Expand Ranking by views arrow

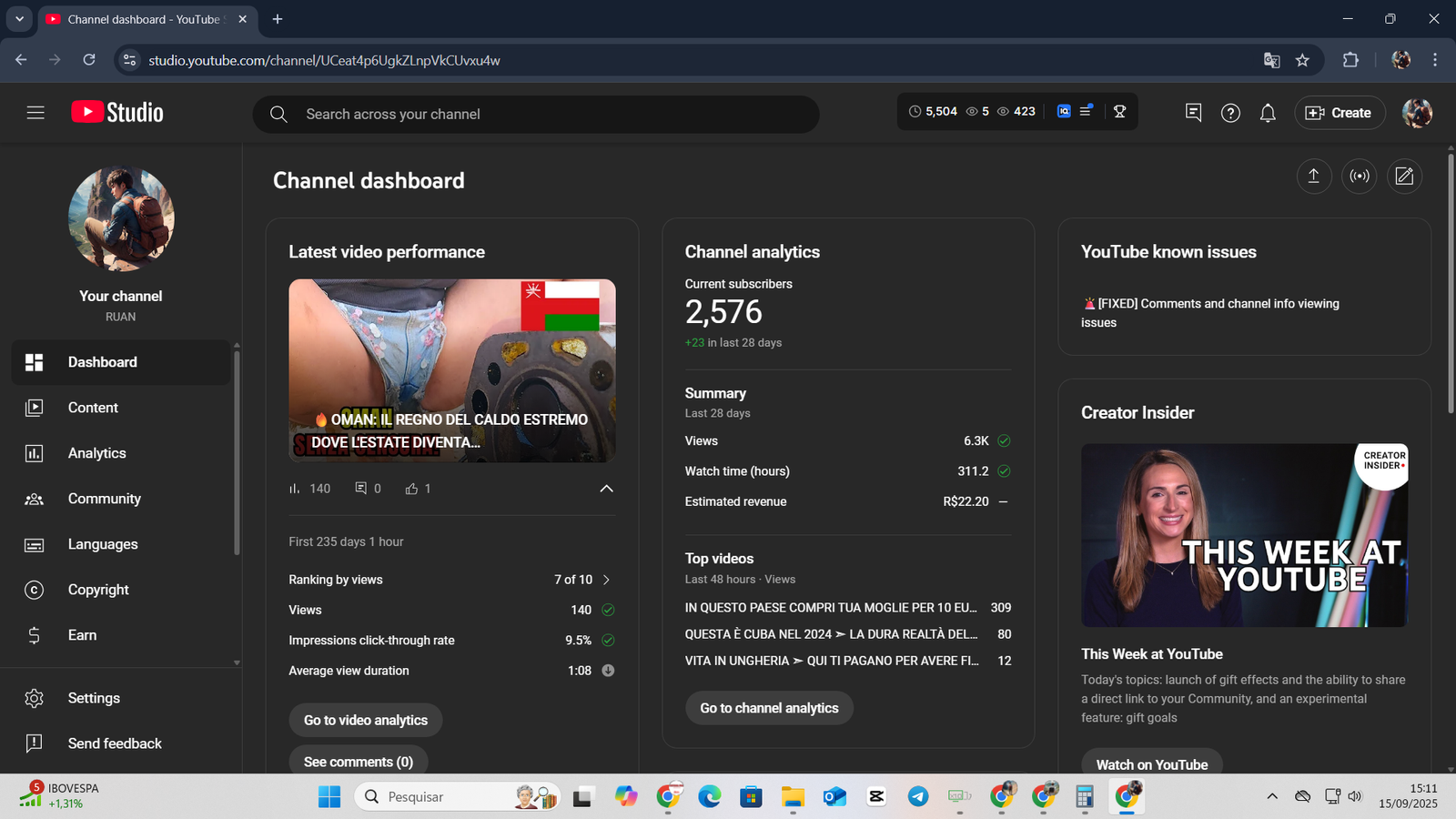(607, 580)
